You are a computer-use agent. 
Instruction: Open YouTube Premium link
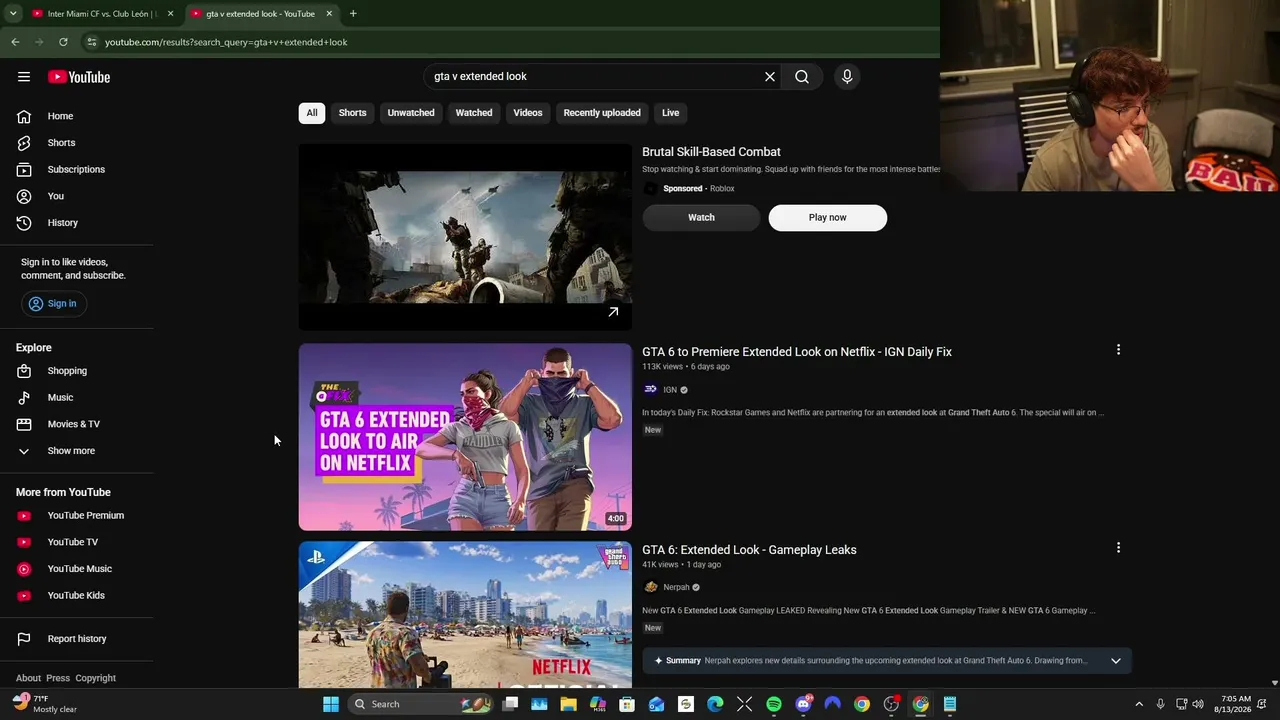coord(85,516)
